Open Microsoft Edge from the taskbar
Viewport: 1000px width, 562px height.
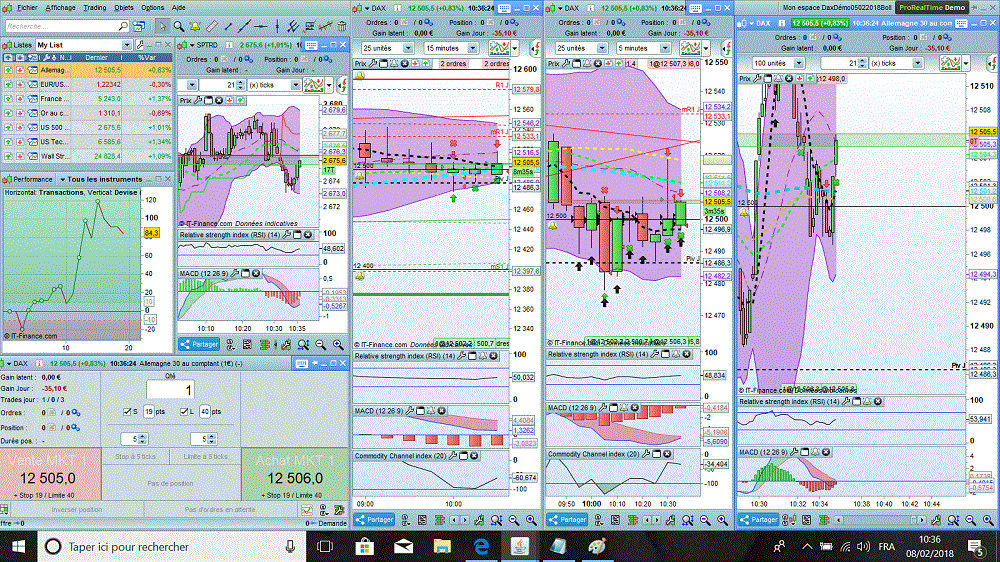pyautogui.click(x=482, y=547)
